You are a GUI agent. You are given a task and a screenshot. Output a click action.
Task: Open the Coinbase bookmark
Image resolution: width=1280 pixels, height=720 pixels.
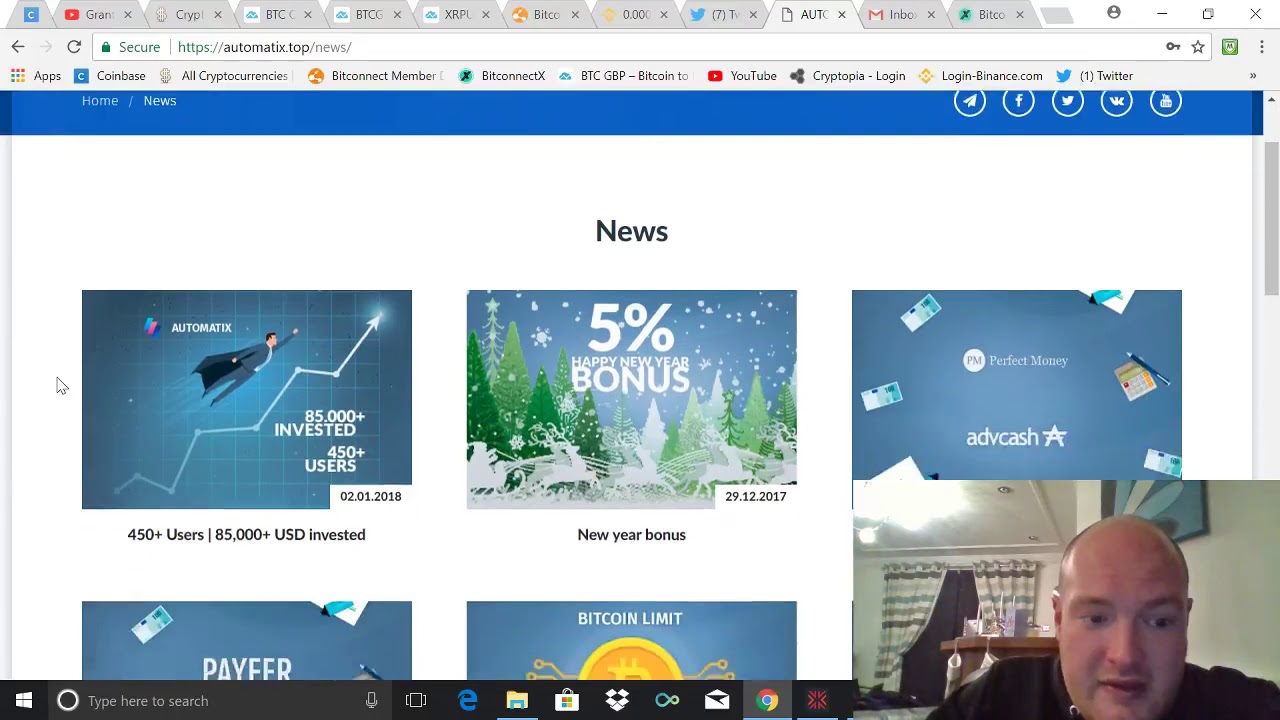[110, 76]
